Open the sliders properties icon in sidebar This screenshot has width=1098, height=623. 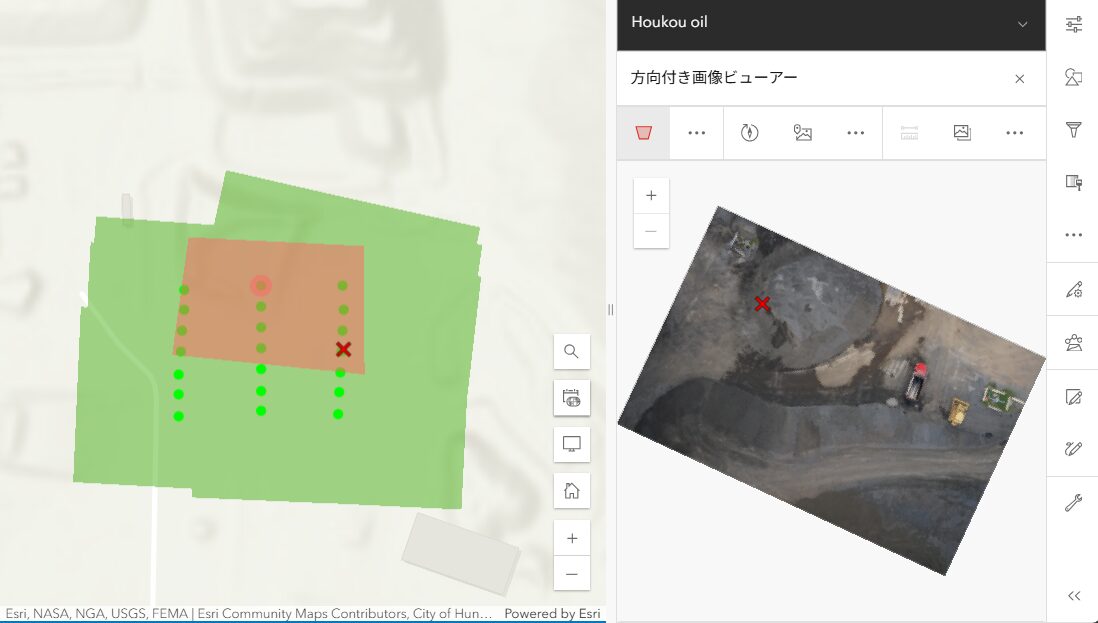pyautogui.click(x=1074, y=25)
